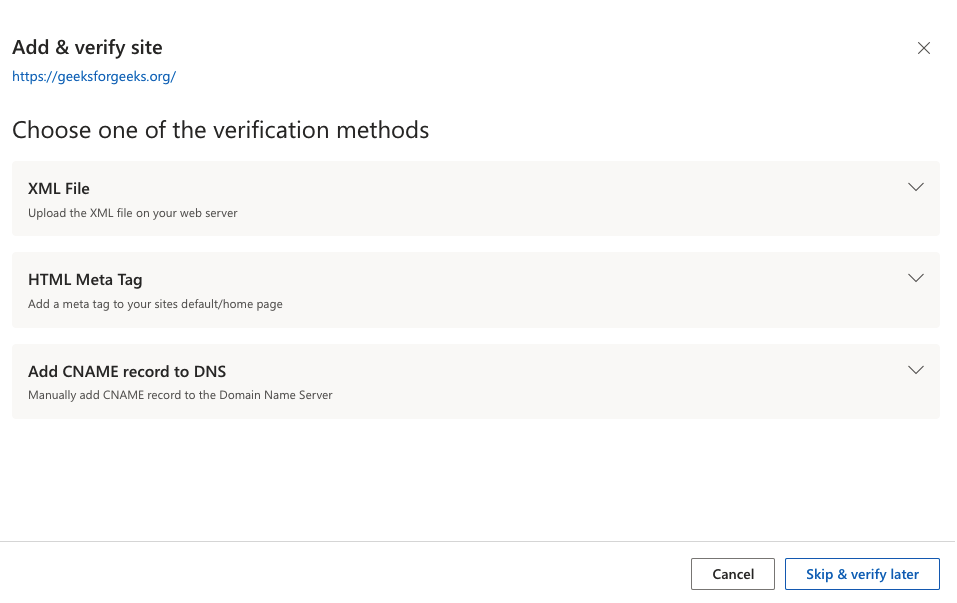Open the HTML Meta Tag verification card body

coord(475,290)
